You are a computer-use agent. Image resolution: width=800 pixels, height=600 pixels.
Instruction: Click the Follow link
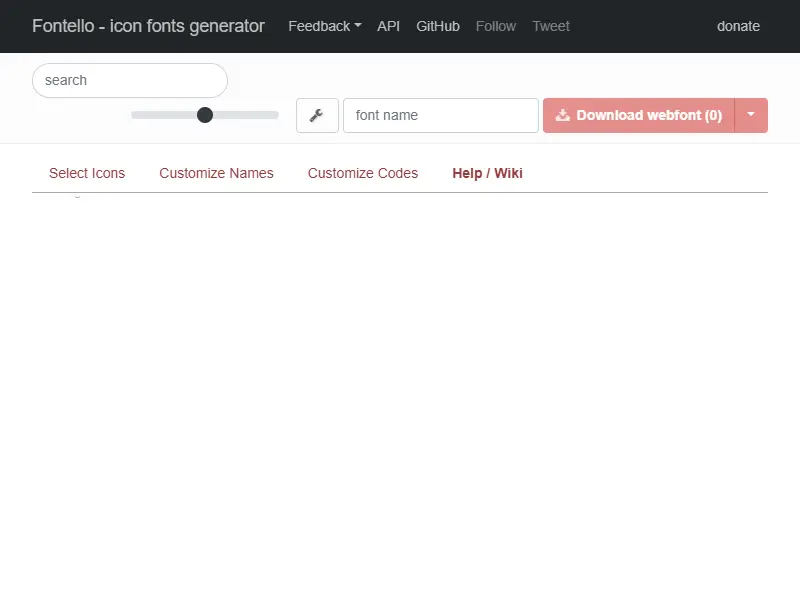coord(496,26)
